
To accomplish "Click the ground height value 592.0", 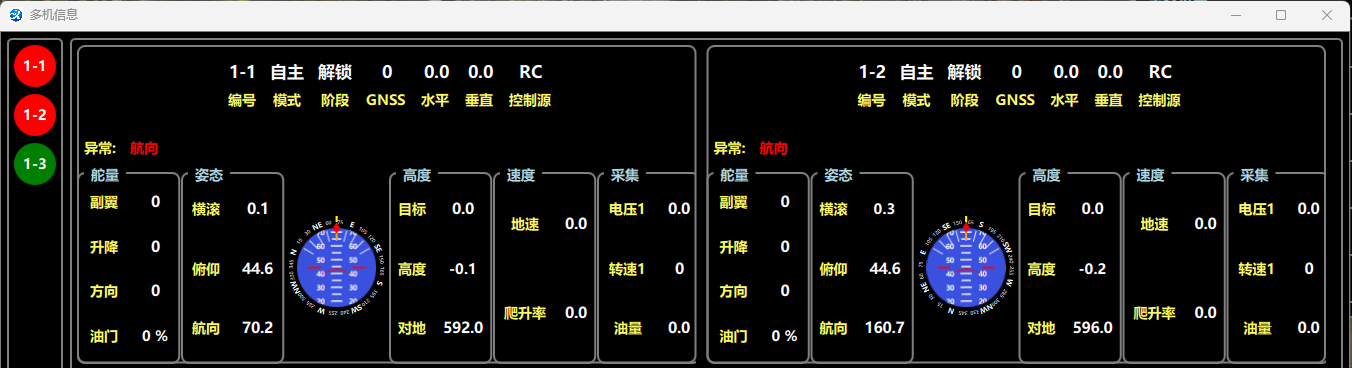I will [x=463, y=327].
